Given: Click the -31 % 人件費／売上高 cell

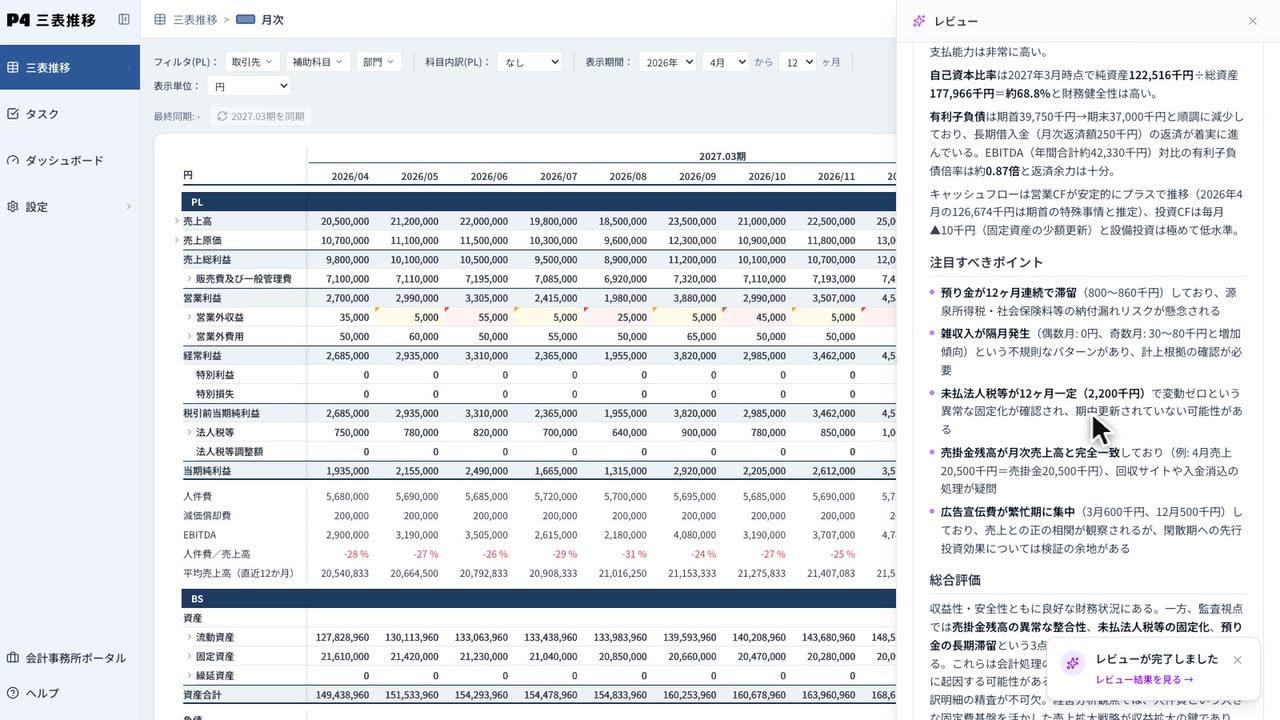Looking at the screenshot, I should click(634, 554).
